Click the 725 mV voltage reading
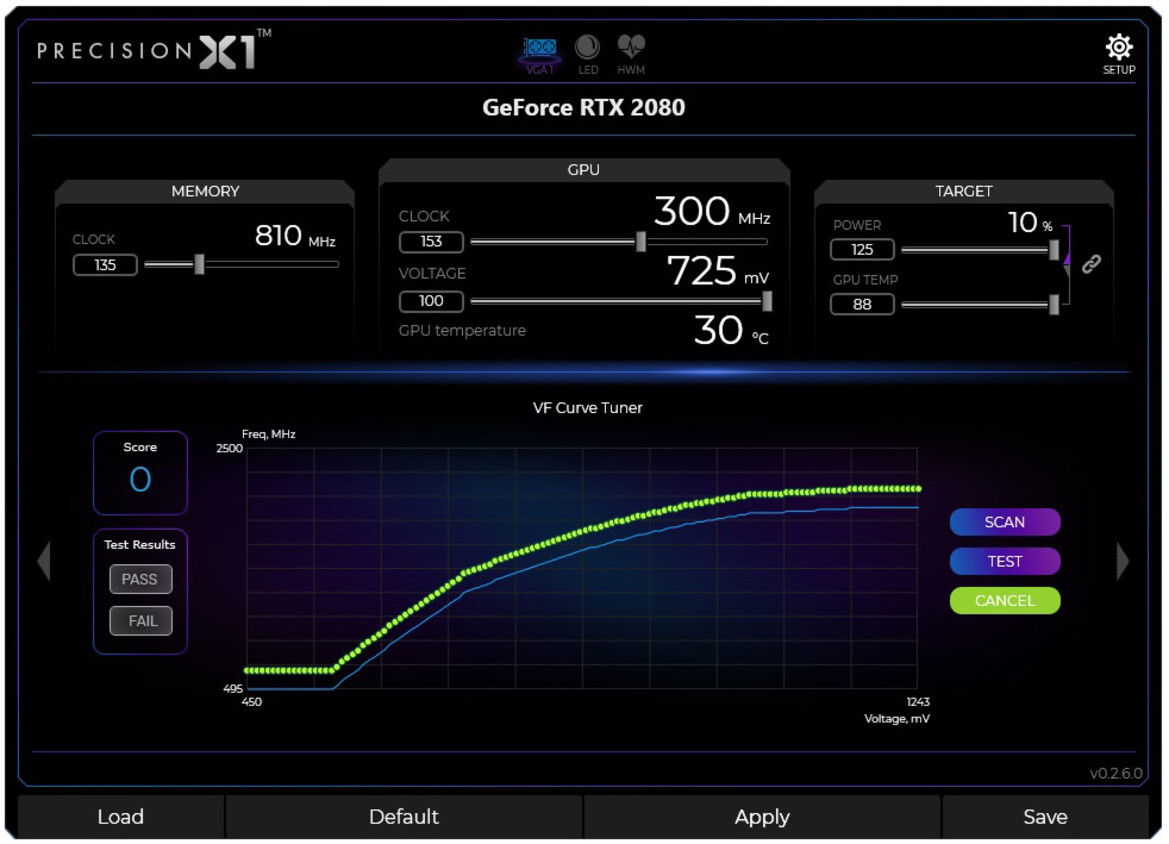 coord(717,271)
